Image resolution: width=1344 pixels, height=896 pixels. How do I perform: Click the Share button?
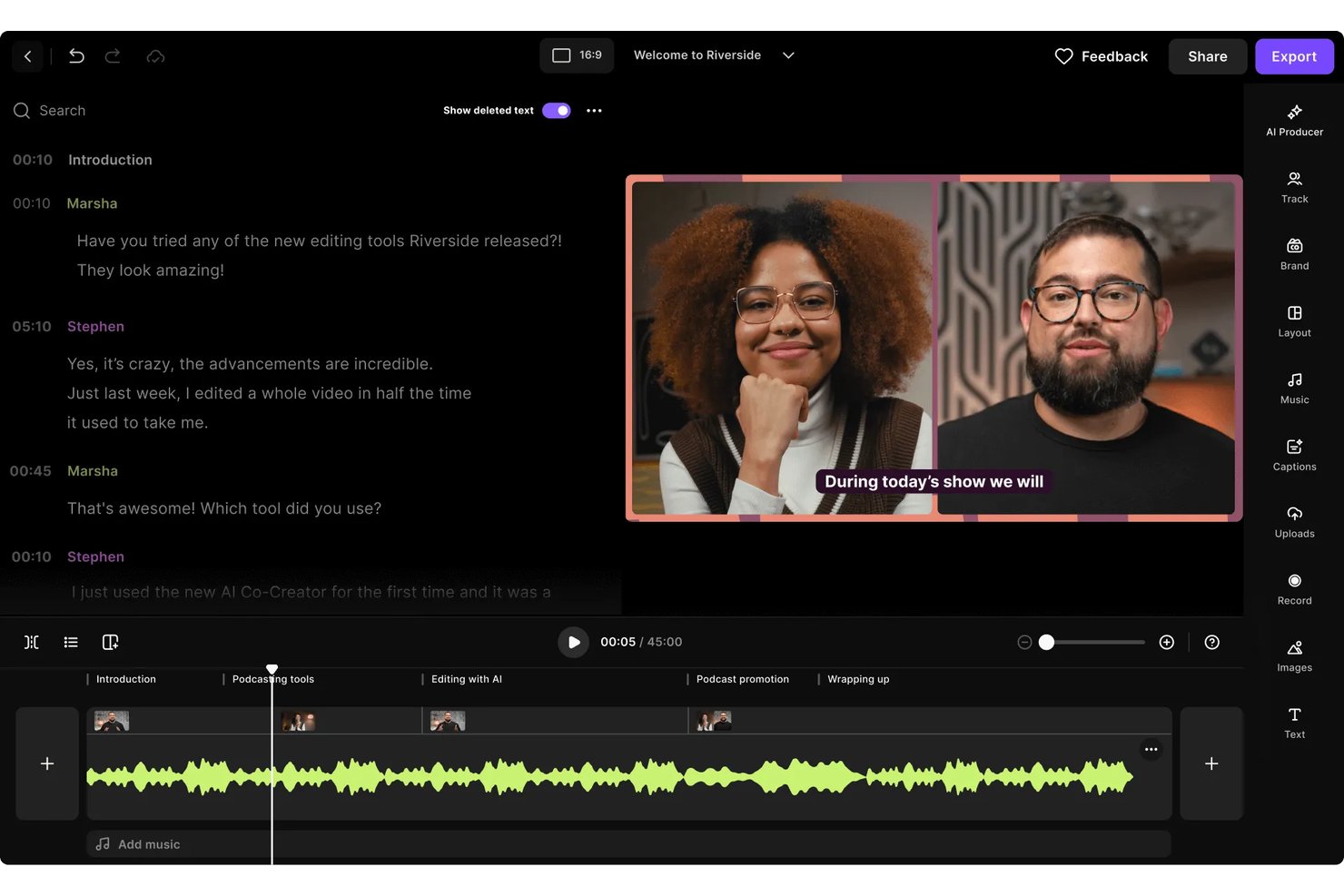[x=1207, y=56]
